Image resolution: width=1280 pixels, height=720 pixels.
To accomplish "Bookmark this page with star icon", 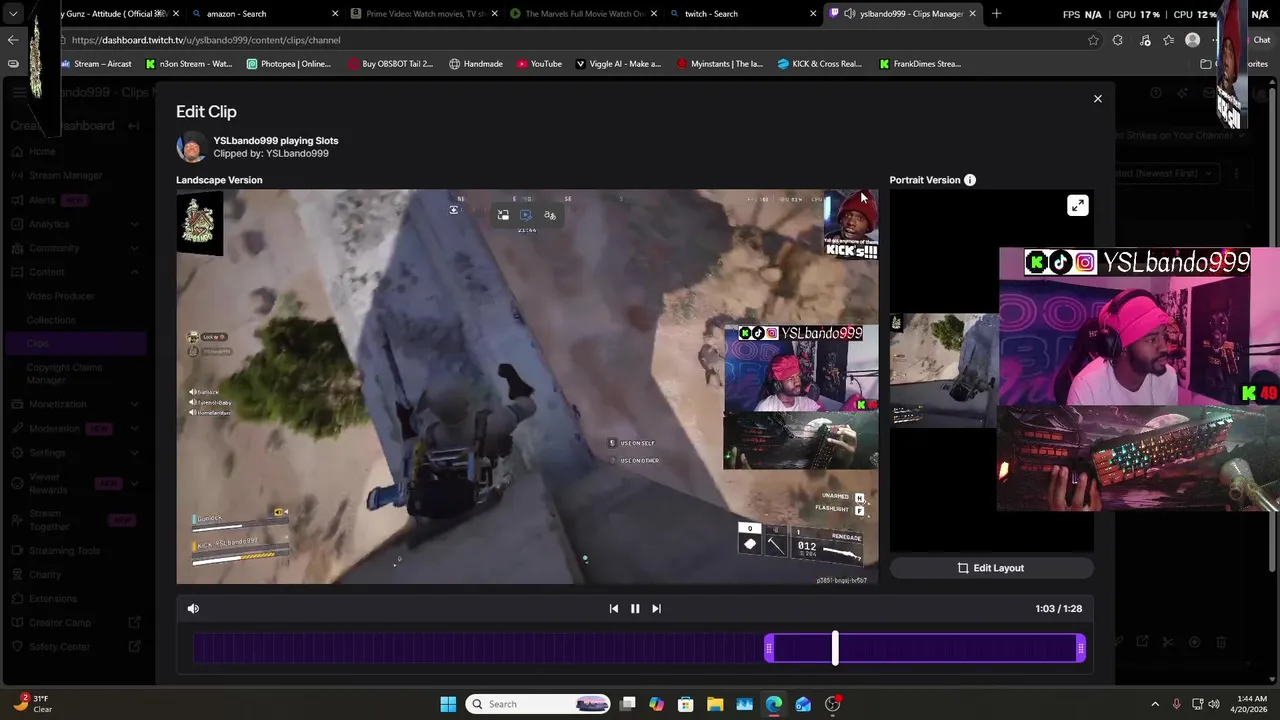I will 1093,40.
